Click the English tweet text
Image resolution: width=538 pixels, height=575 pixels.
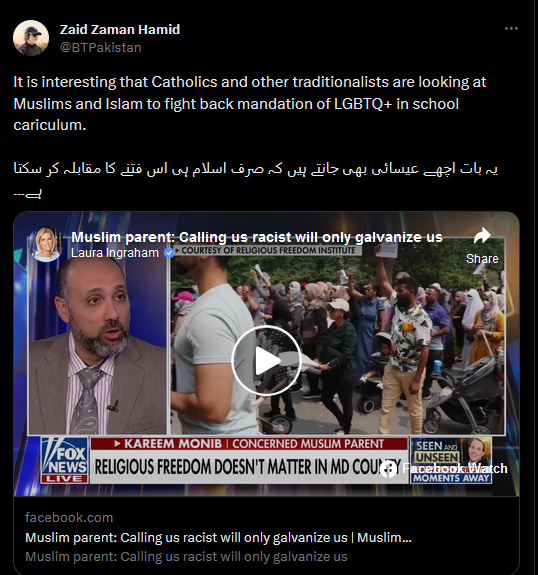click(x=250, y=103)
